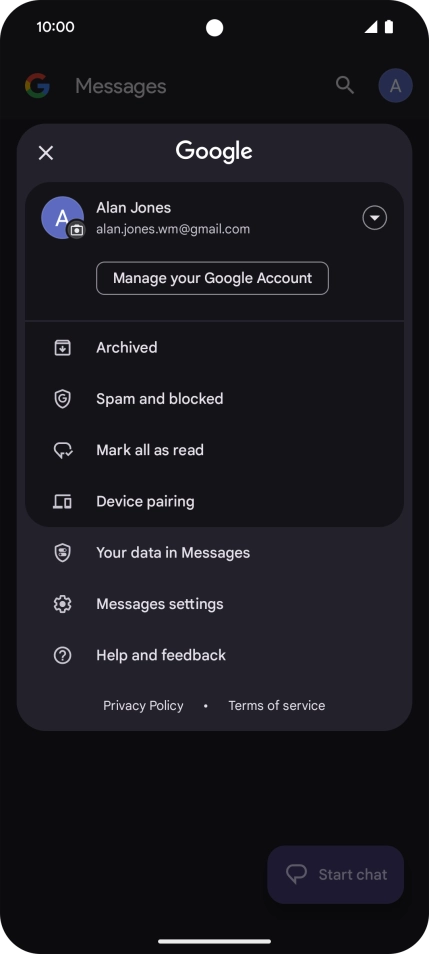Tap the Start chat button

(335, 875)
